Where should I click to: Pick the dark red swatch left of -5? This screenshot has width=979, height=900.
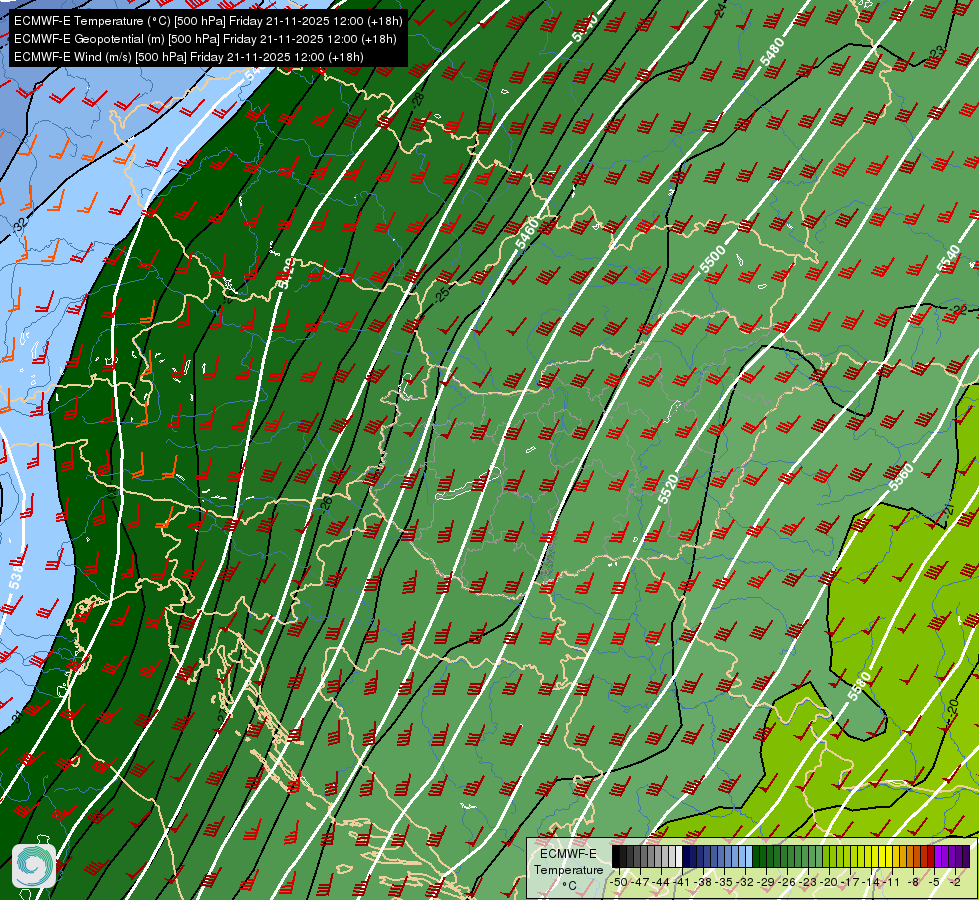coord(930,857)
